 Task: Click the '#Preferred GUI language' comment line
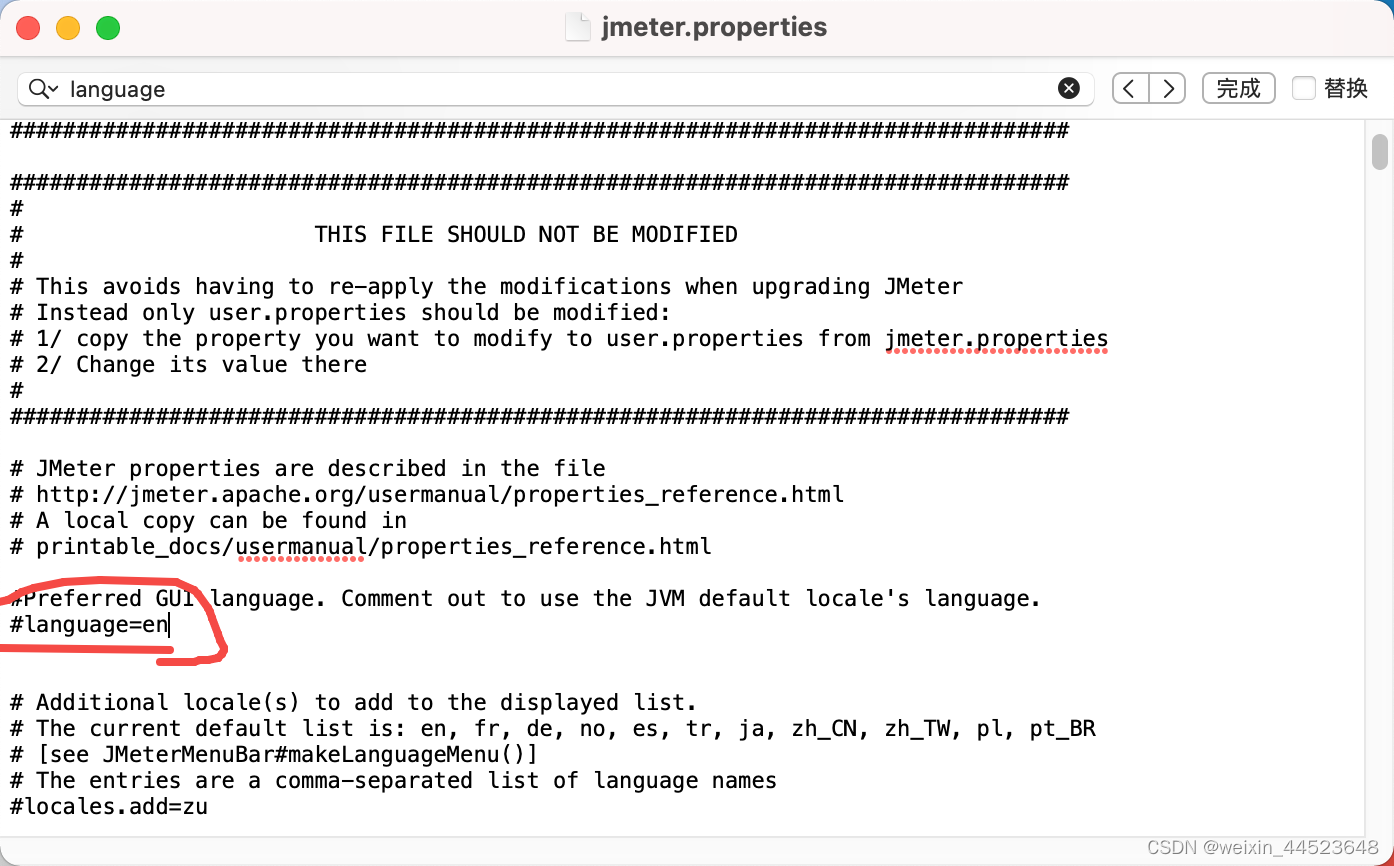(525, 598)
